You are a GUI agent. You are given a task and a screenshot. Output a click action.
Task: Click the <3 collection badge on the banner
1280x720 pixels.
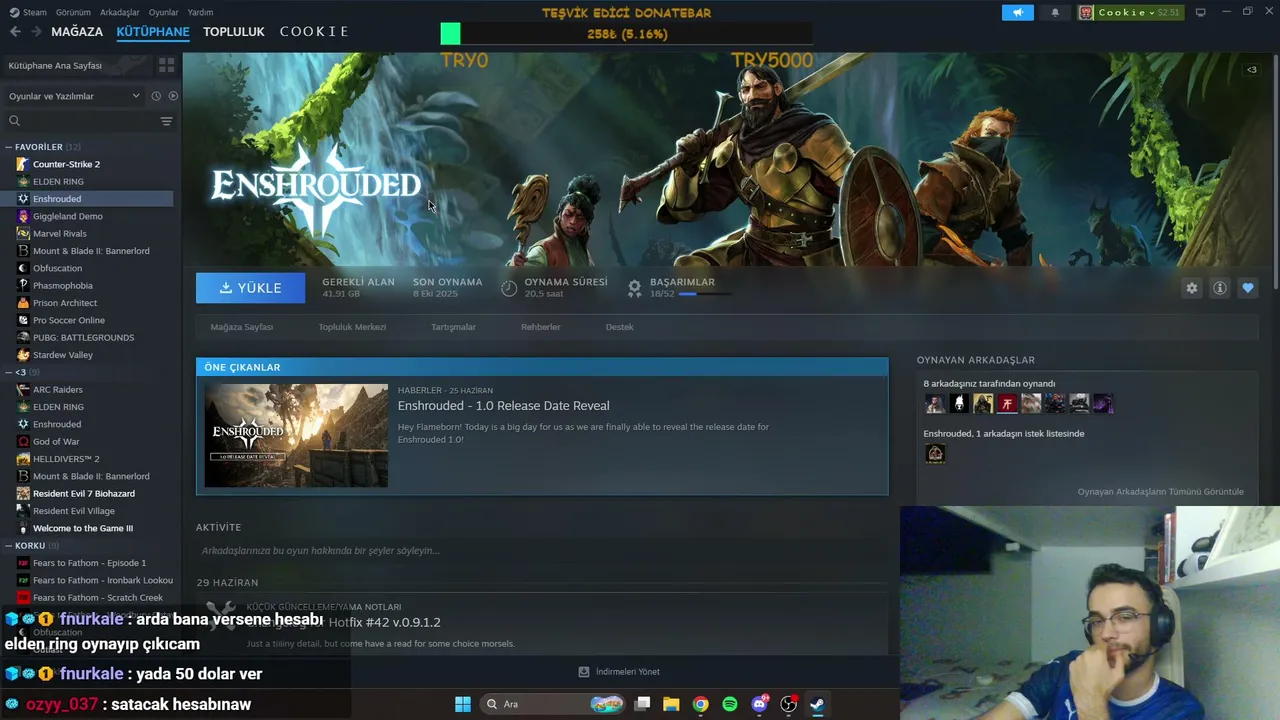[1251, 70]
